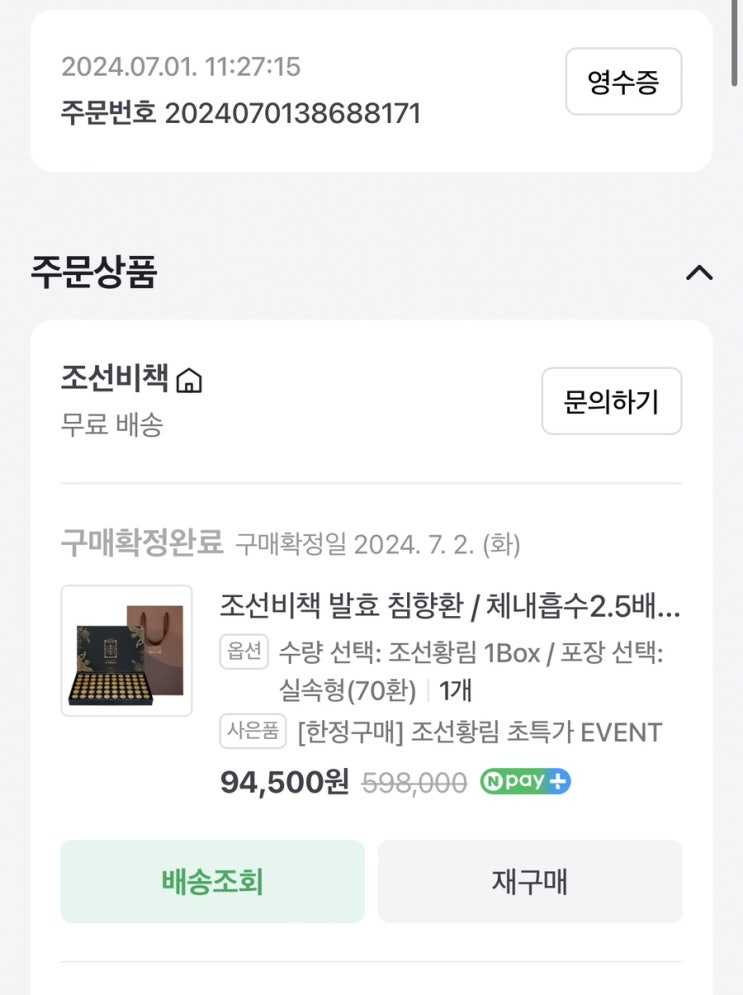Collapse the 주문상품 section chevron
Viewport: 743px width, 995px height.
point(699,273)
